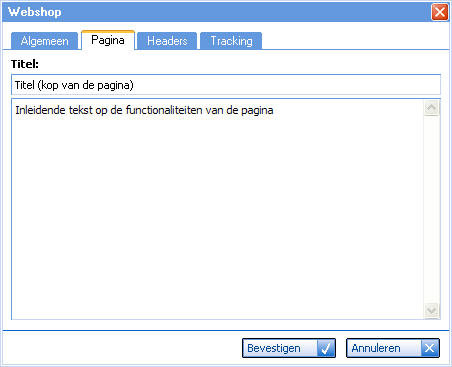Viewport: 452px width, 367px height.
Task: Go to the Tracking tab
Action: click(231, 41)
